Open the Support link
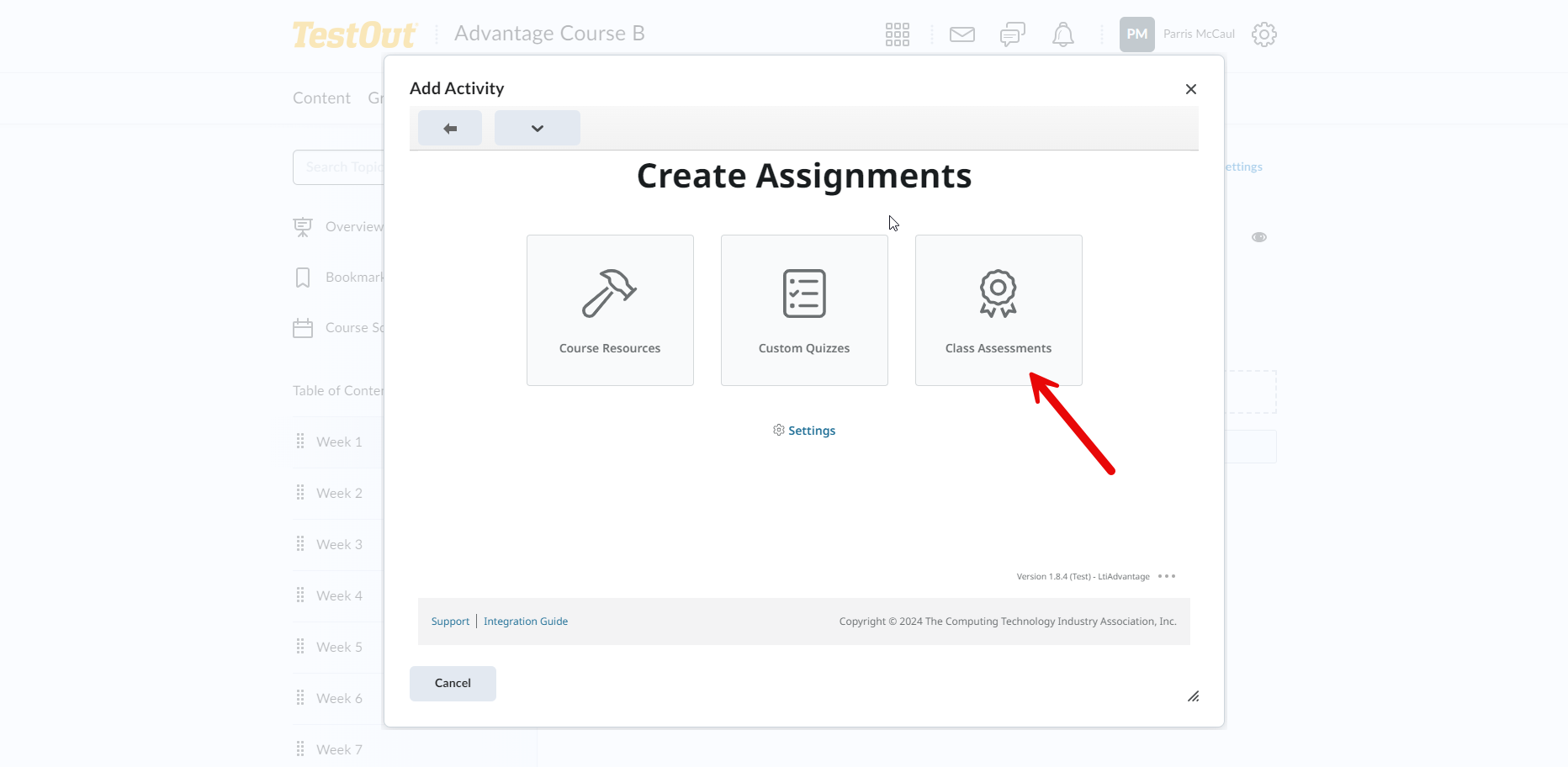The height and width of the screenshot is (767, 1568). point(450,622)
